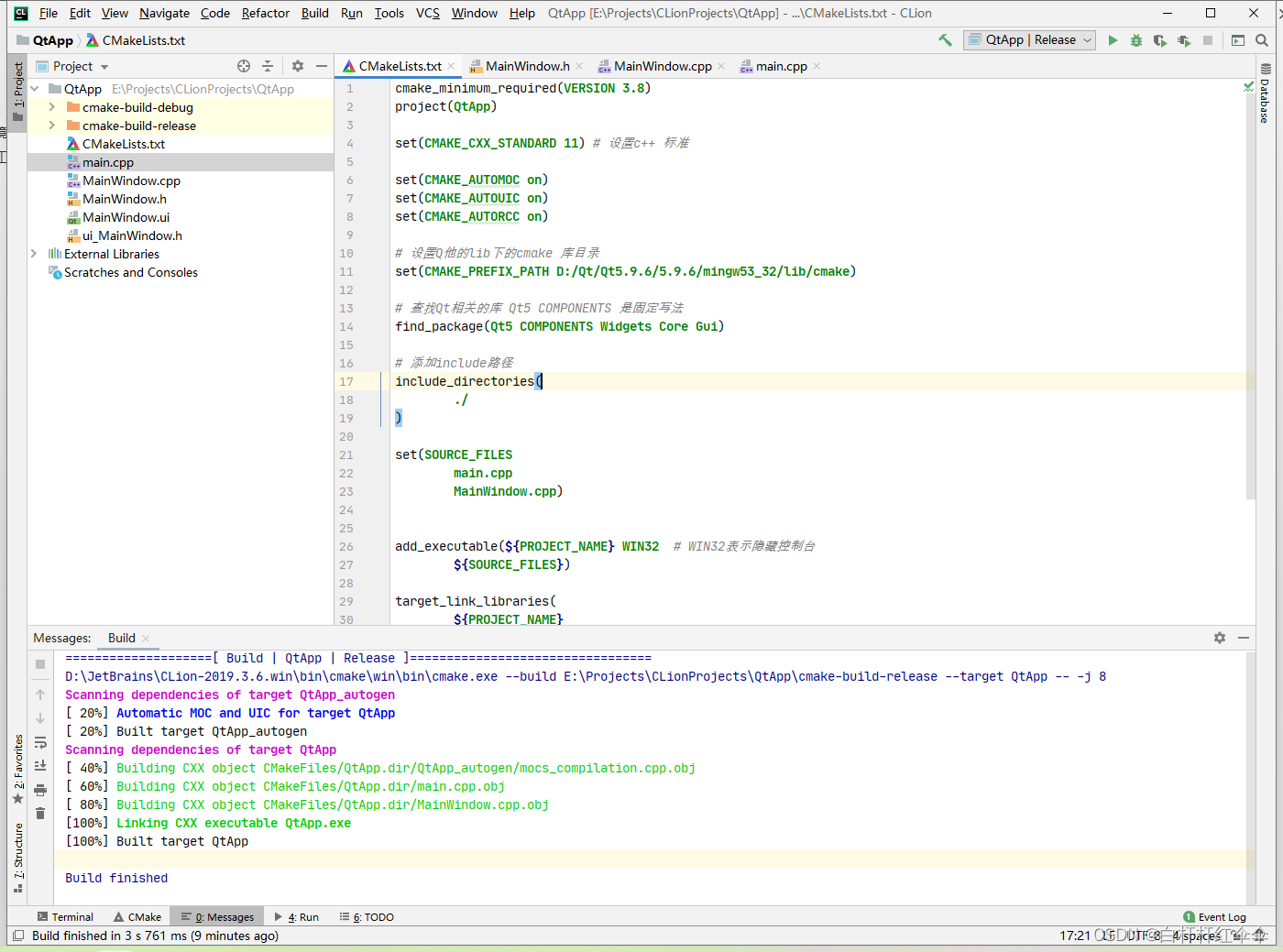Click QtApp breadcrumb in navigation bar
1283x952 pixels.
pyautogui.click(x=44, y=40)
